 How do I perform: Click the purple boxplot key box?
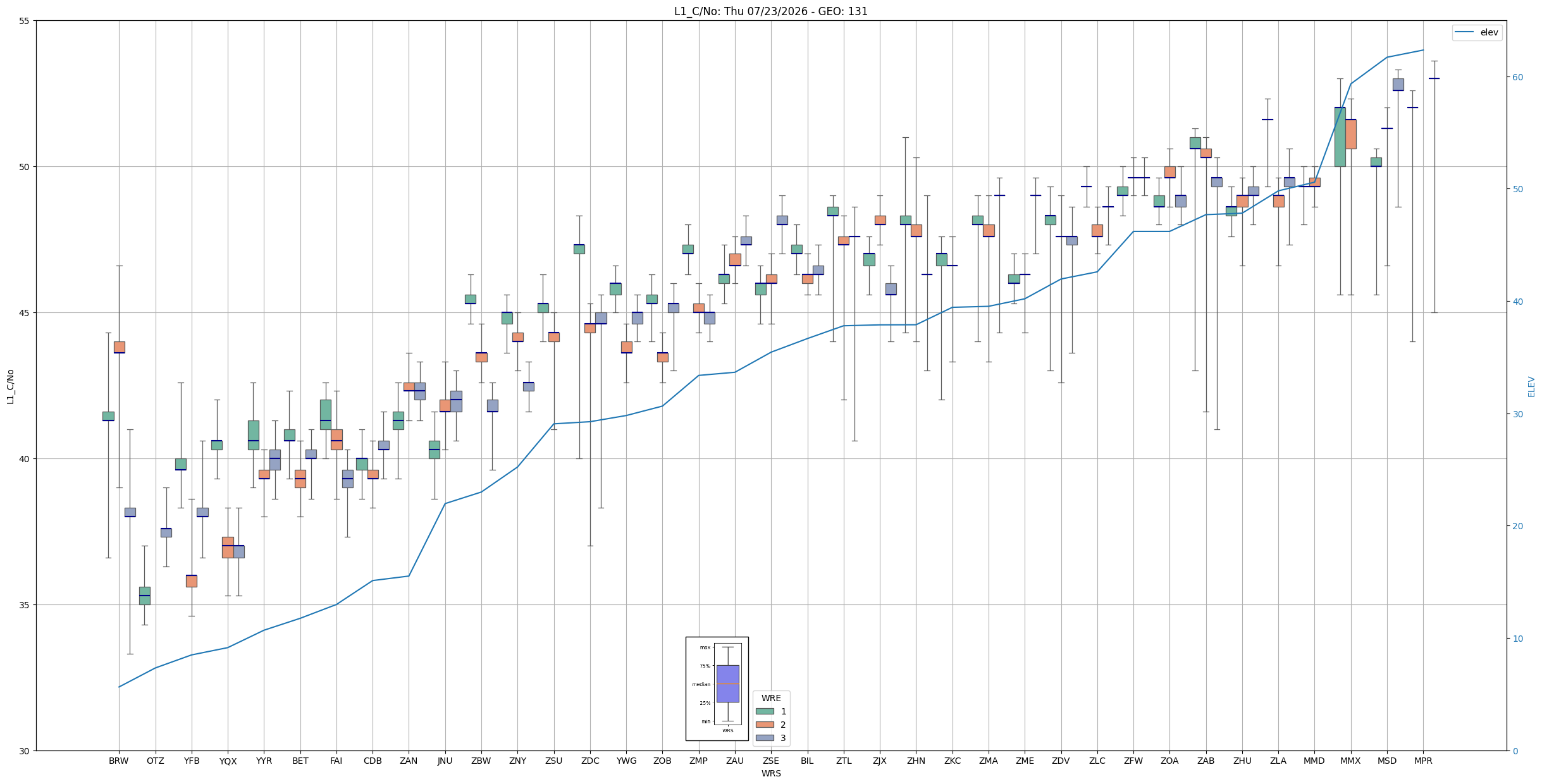(727, 683)
